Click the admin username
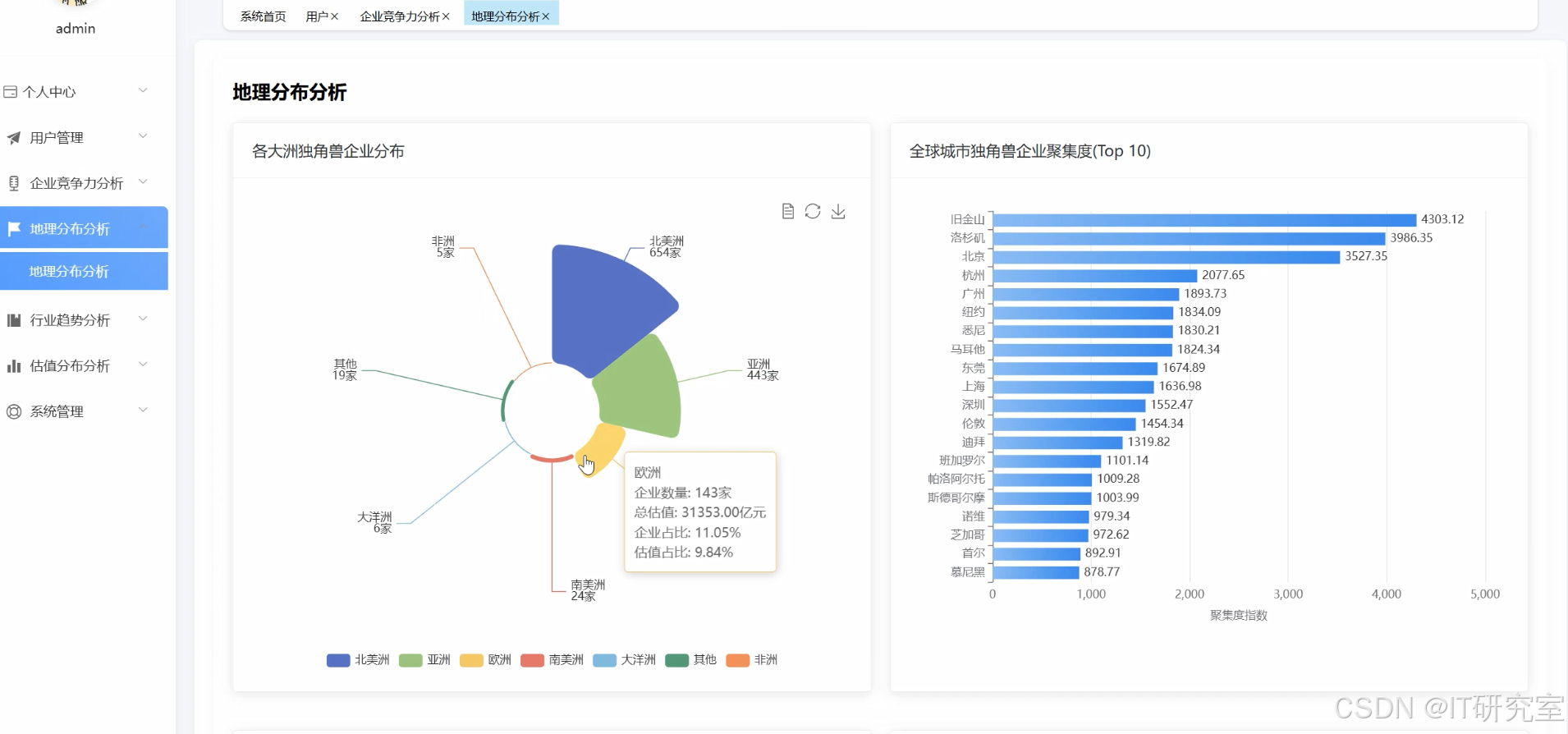Viewport: 1568px width, 734px height. pyautogui.click(x=76, y=29)
